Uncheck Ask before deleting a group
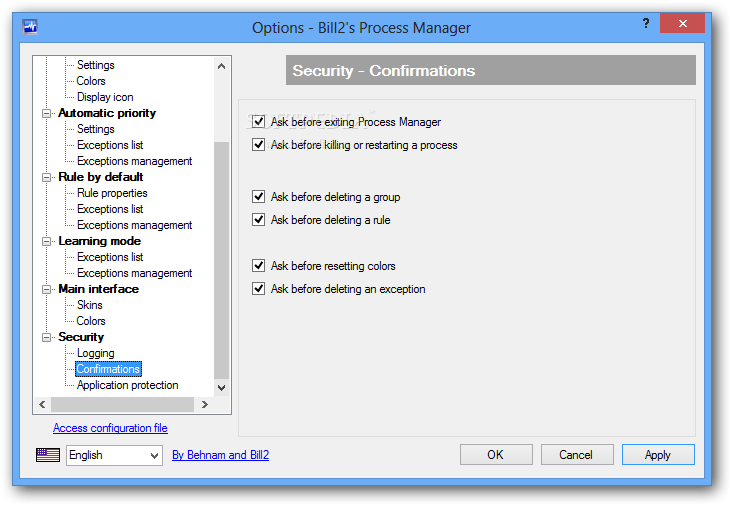The height and width of the screenshot is (506, 732). click(258, 197)
